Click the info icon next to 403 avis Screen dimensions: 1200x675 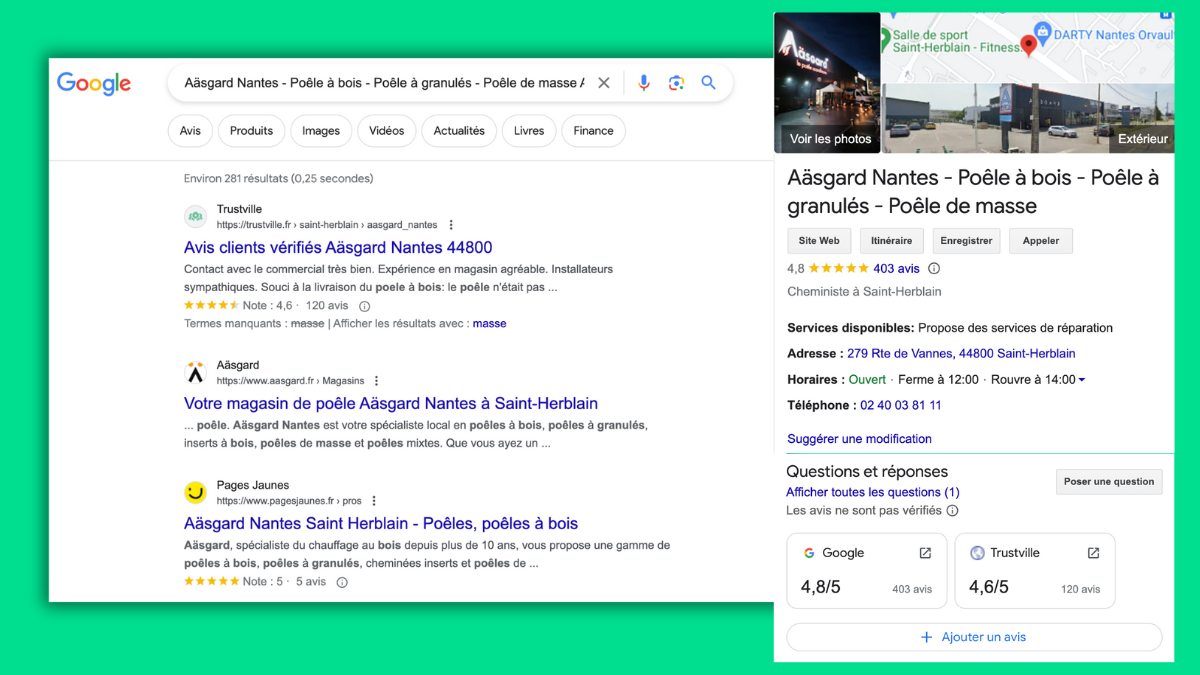(934, 268)
